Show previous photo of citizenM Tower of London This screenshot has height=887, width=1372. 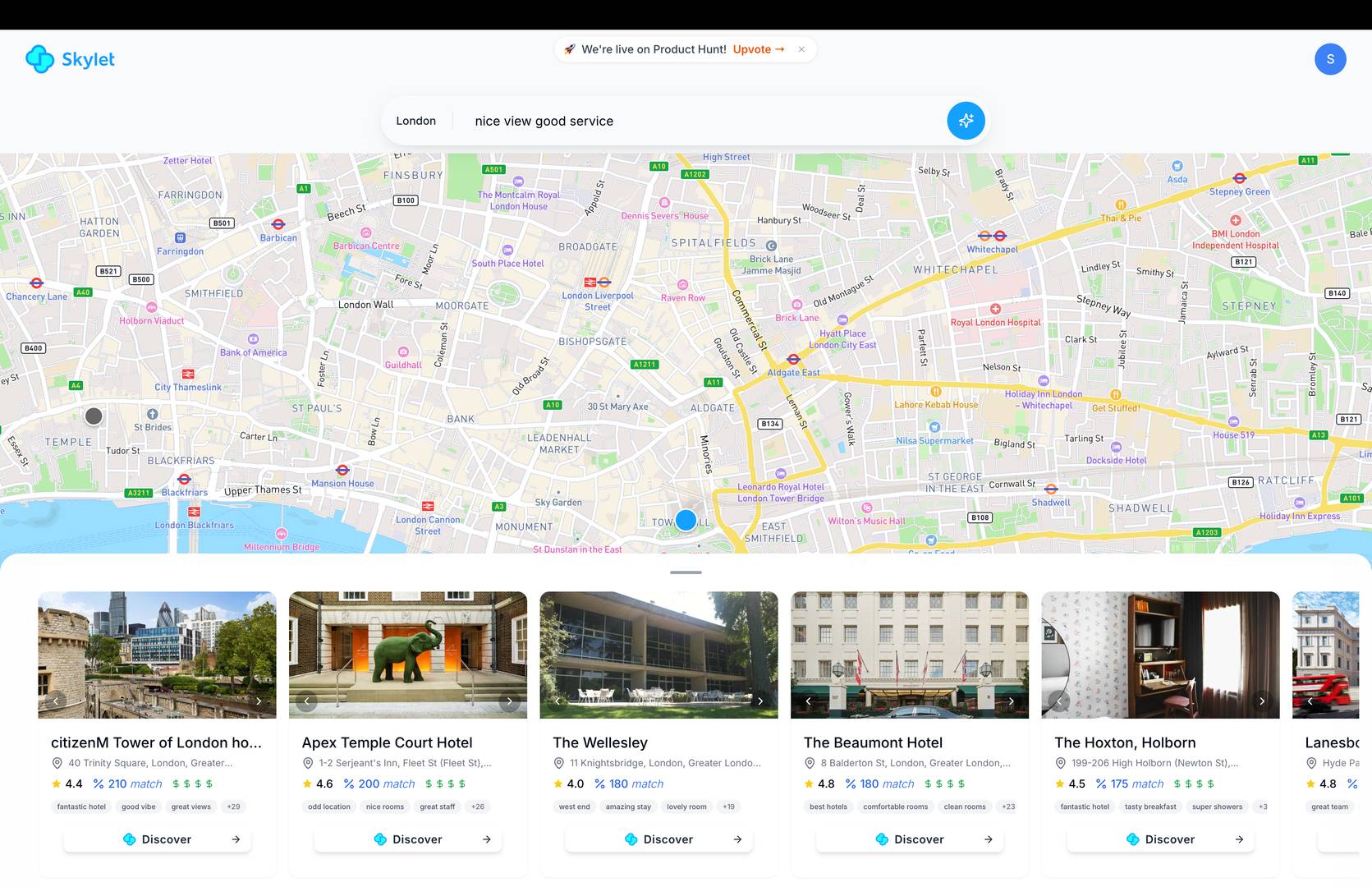(x=56, y=701)
